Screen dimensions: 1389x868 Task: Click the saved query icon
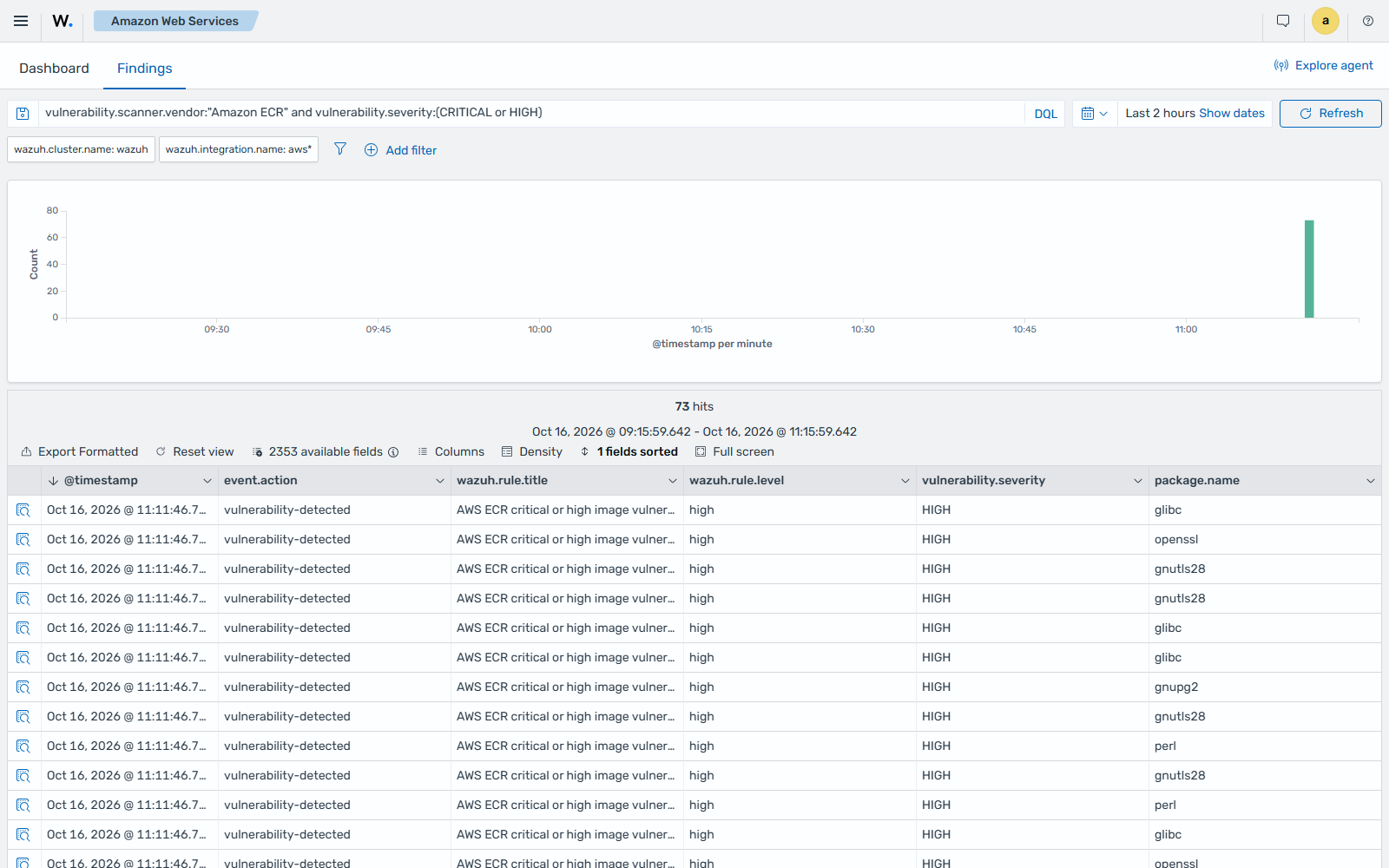23,114
